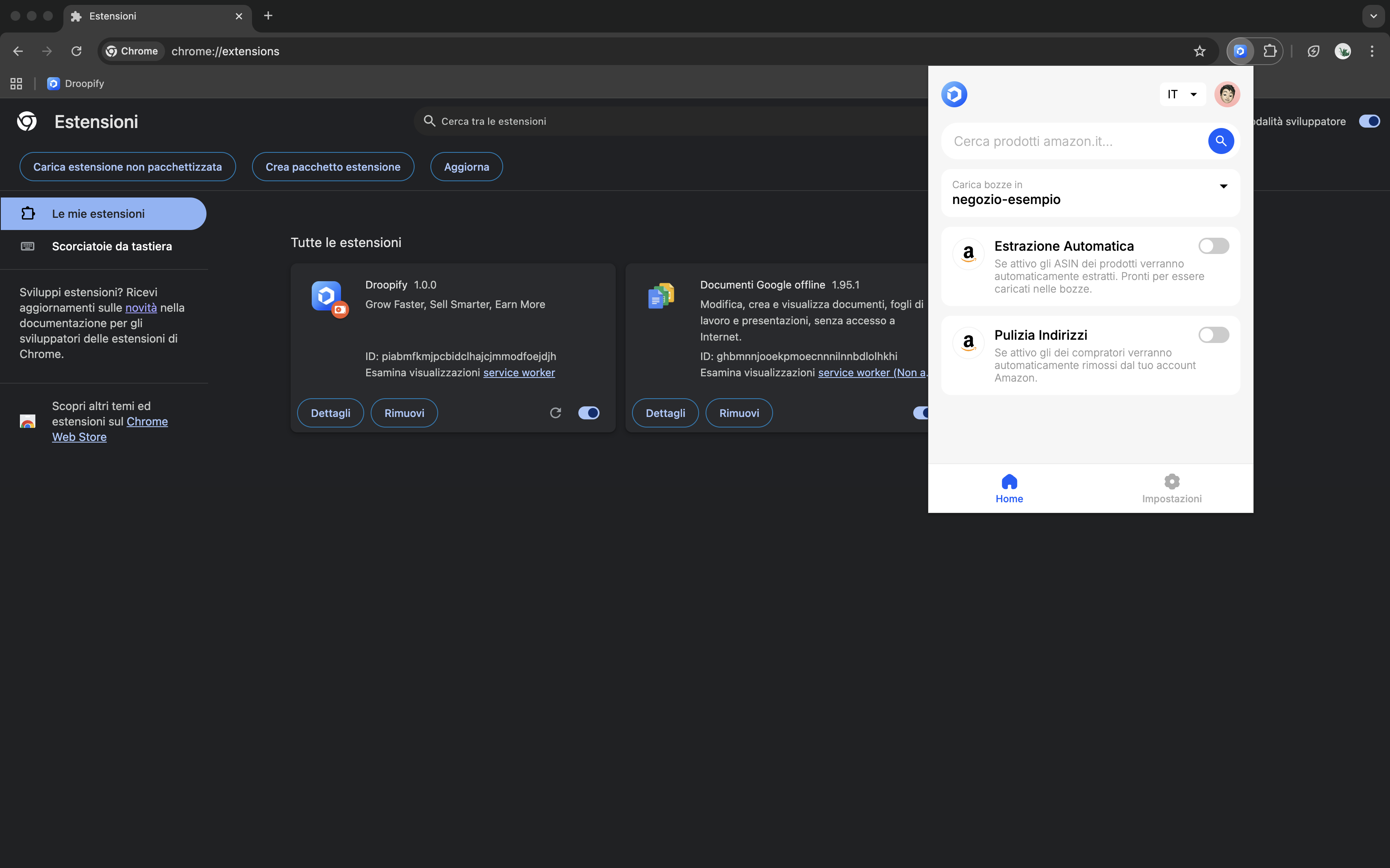Click the browser back arrow

[x=18, y=51]
